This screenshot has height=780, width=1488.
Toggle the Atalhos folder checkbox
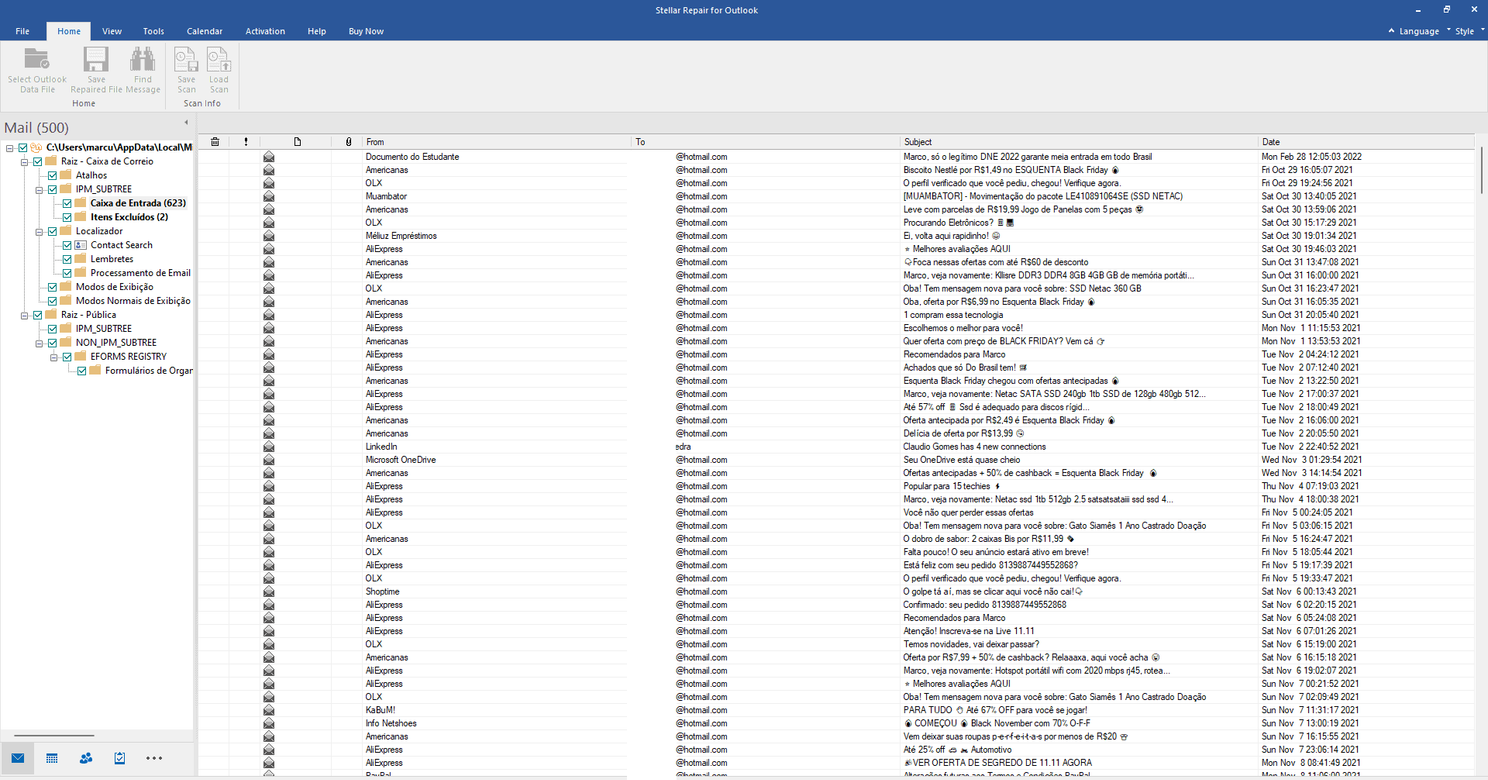(53, 175)
